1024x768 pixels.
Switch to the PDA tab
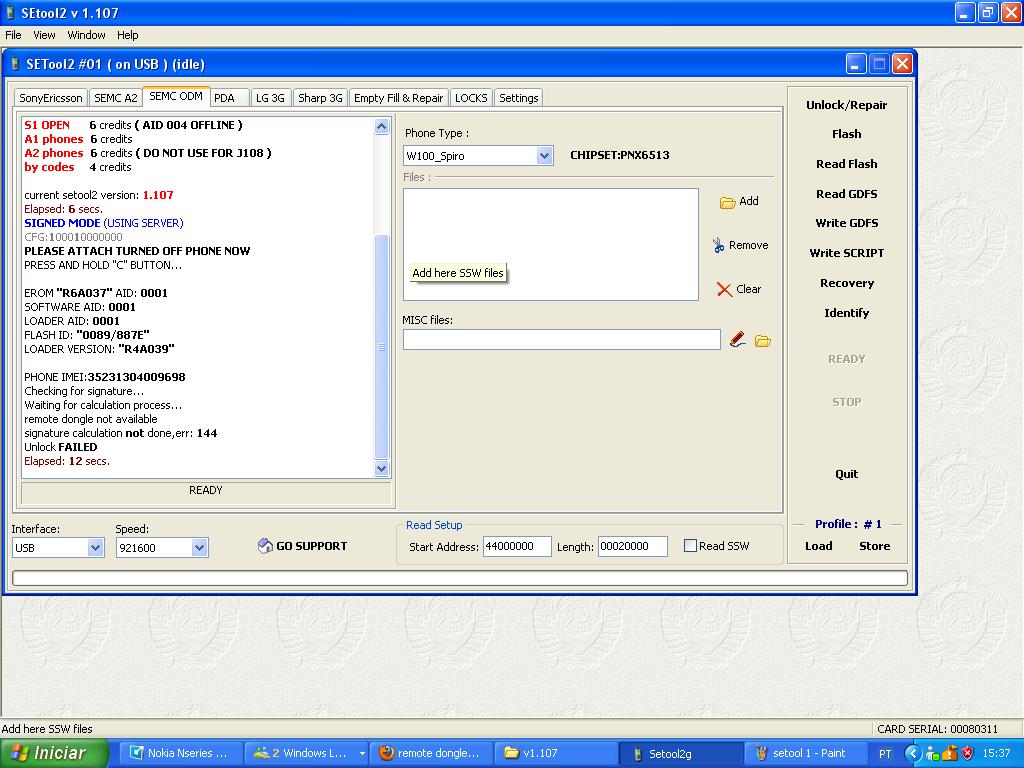coord(229,98)
